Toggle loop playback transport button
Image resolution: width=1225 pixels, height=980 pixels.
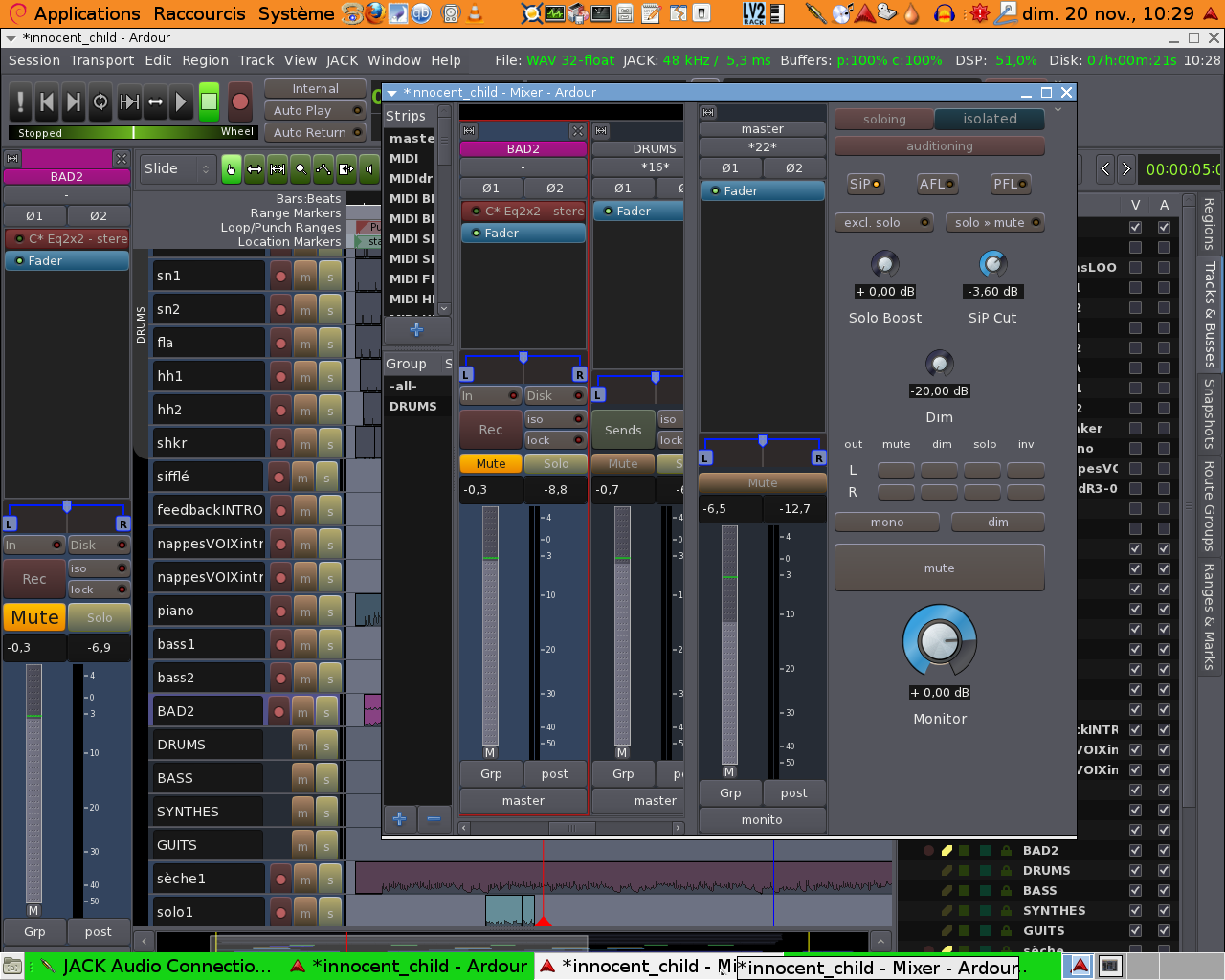[x=100, y=102]
